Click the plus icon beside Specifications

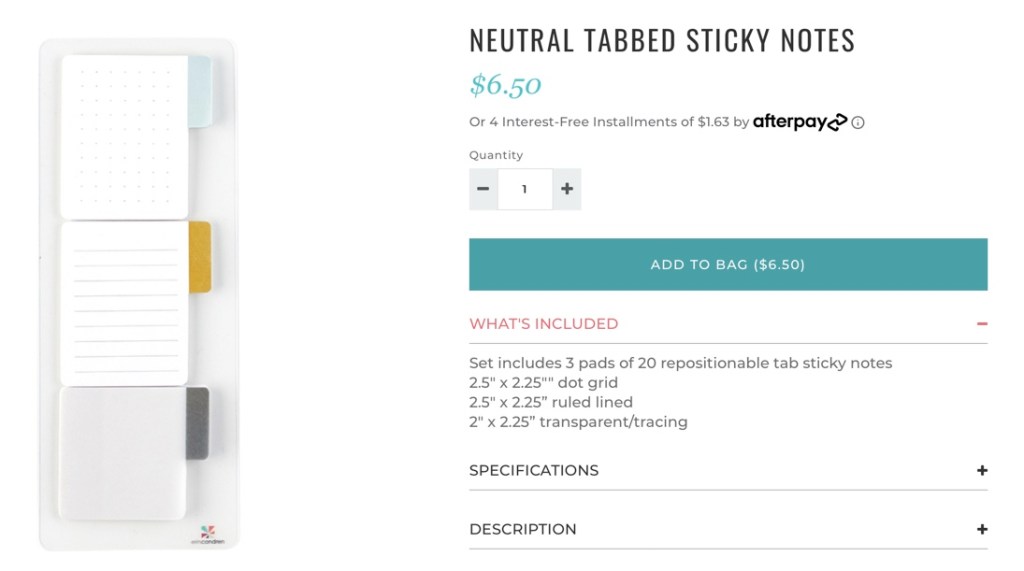point(982,470)
